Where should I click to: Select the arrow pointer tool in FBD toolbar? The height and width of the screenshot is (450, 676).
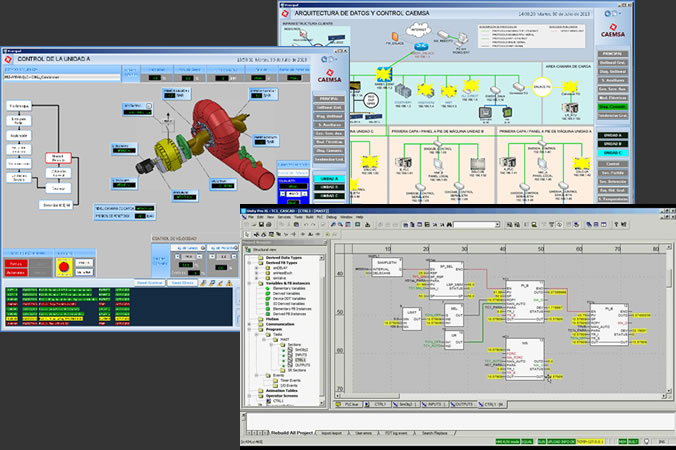coord(247,234)
